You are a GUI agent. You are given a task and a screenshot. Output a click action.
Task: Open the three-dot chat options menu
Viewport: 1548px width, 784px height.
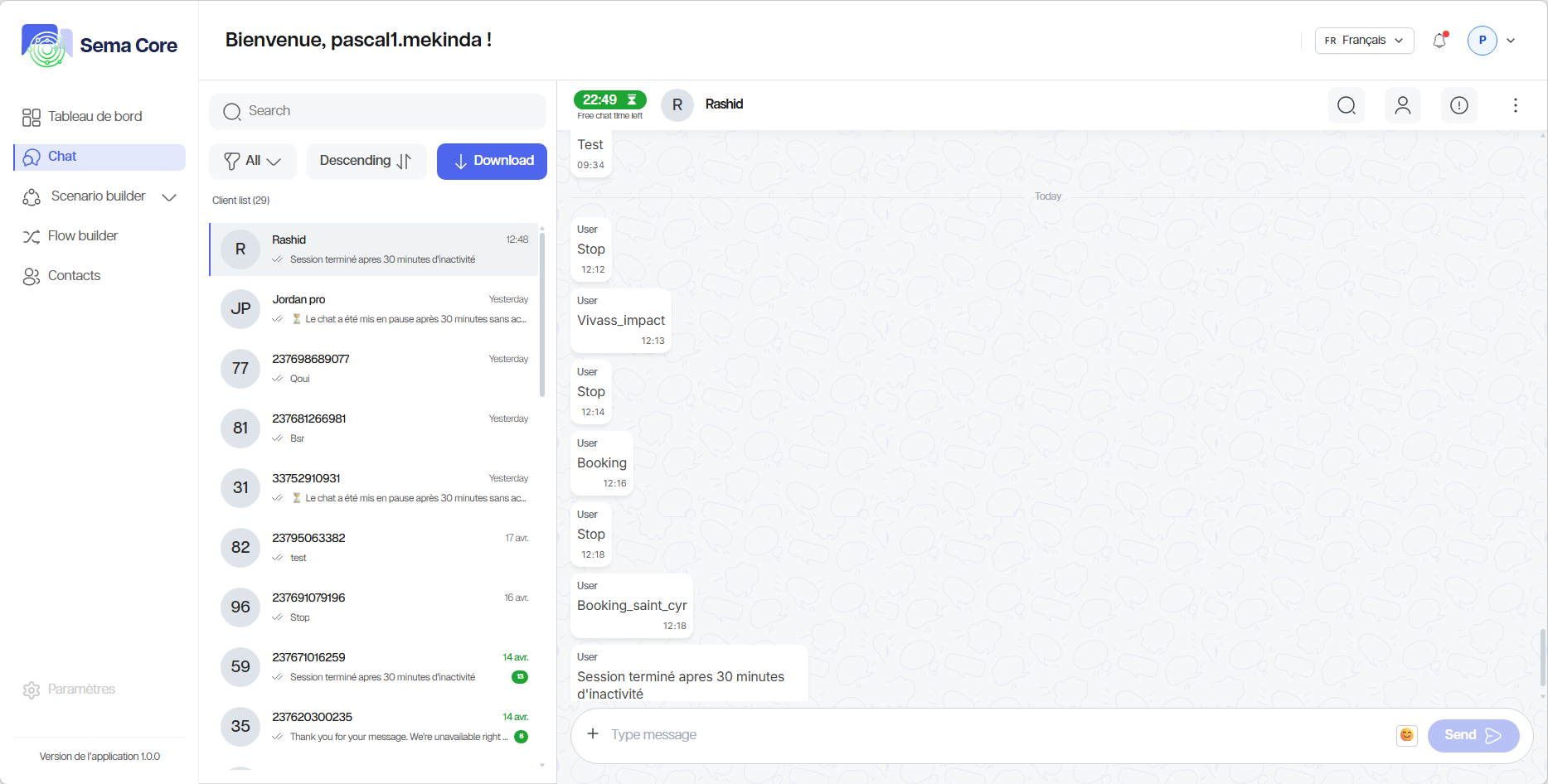pyautogui.click(x=1516, y=105)
